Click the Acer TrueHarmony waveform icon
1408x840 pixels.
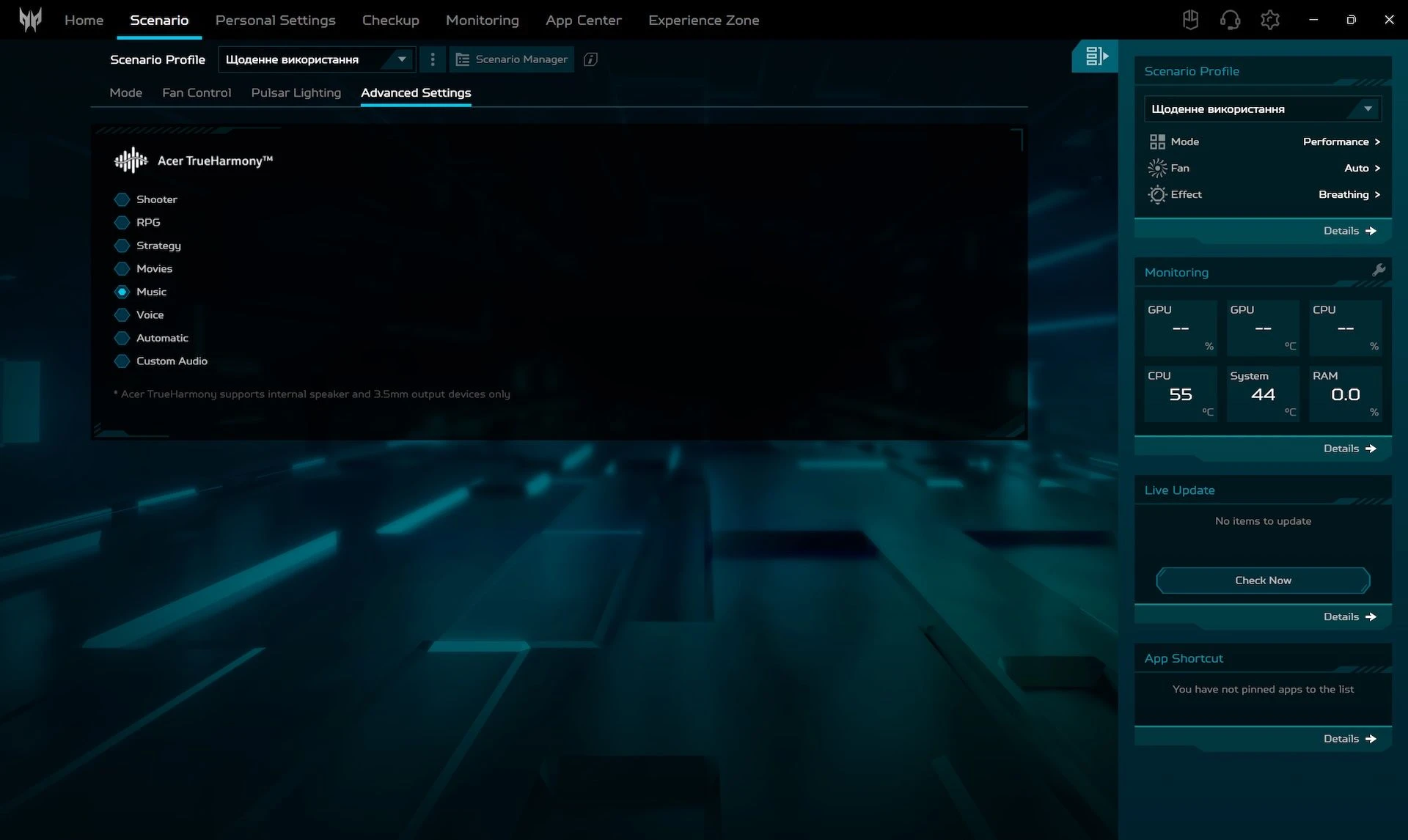(x=131, y=160)
